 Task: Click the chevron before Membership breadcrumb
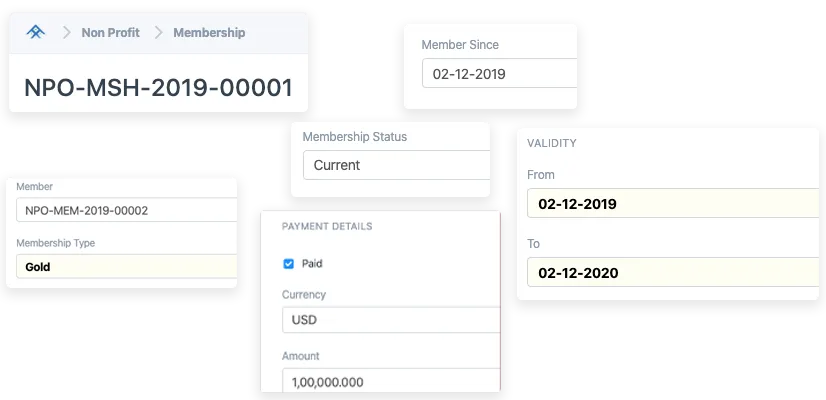click(158, 33)
